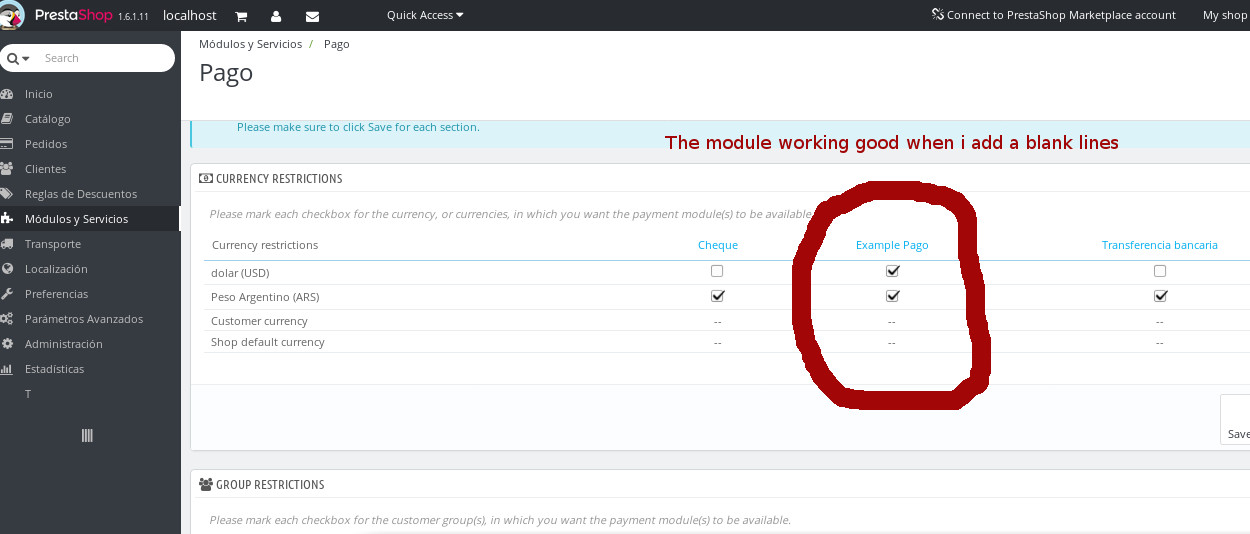Click the Currency restrictions column header

265,245
